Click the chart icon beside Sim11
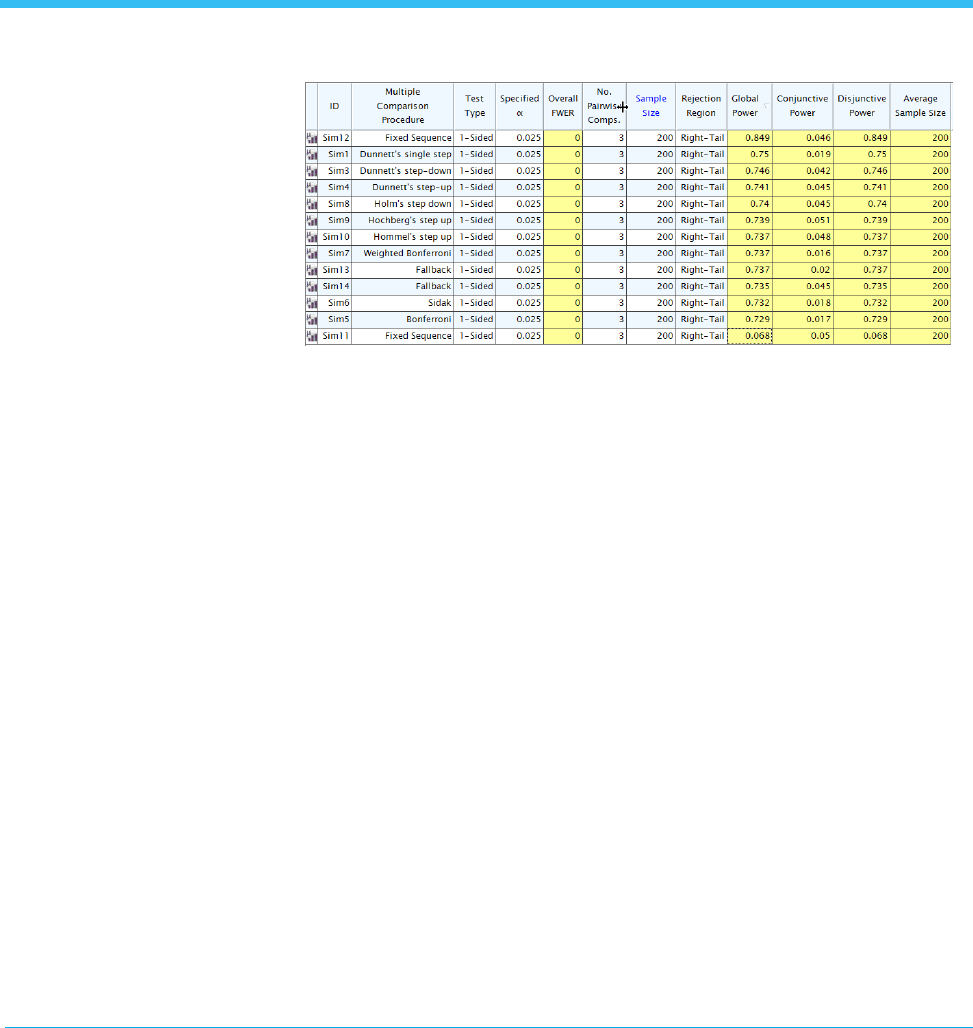The height and width of the screenshot is (1028, 973). pyautogui.click(x=311, y=336)
